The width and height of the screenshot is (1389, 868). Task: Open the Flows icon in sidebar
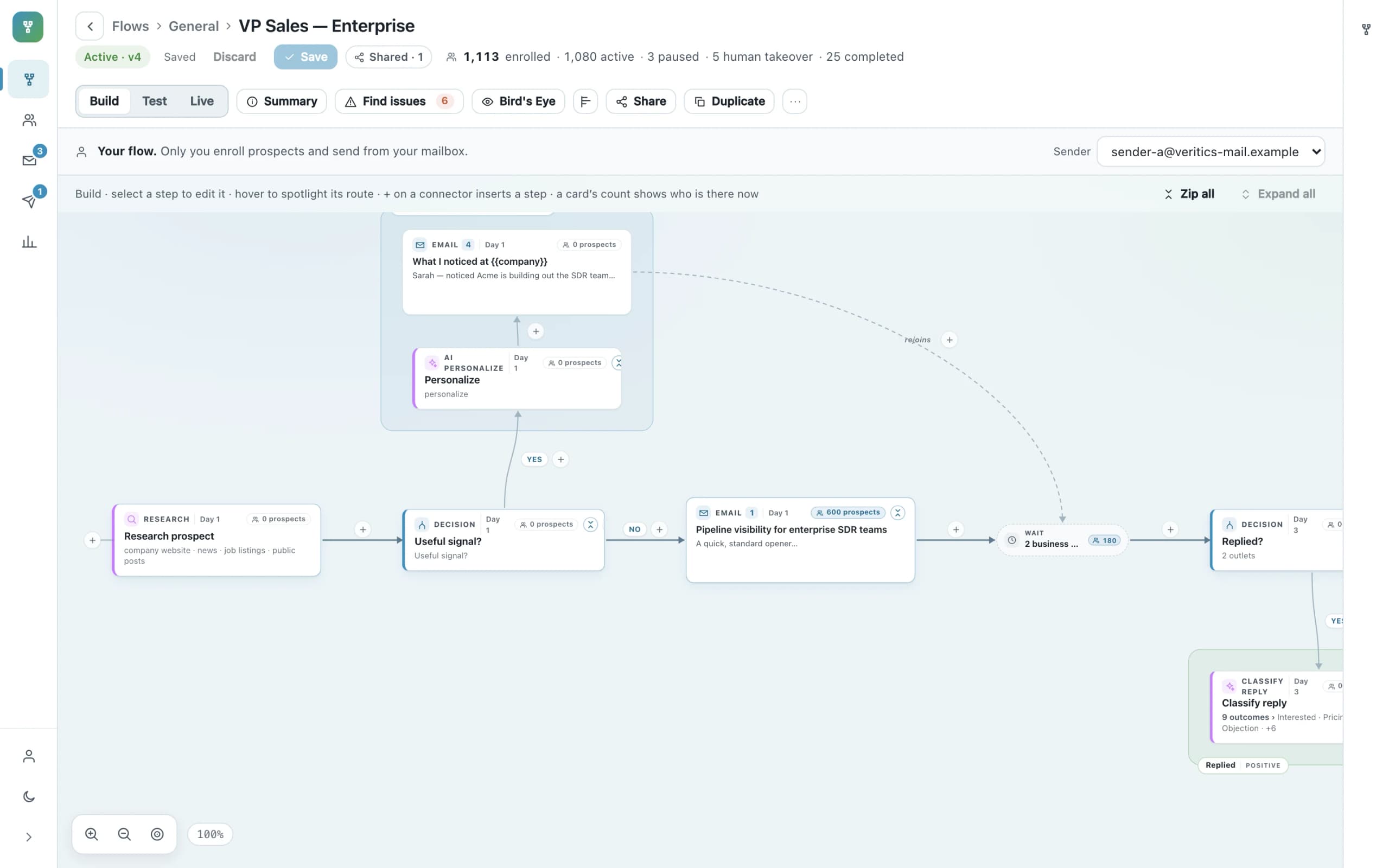[x=29, y=79]
